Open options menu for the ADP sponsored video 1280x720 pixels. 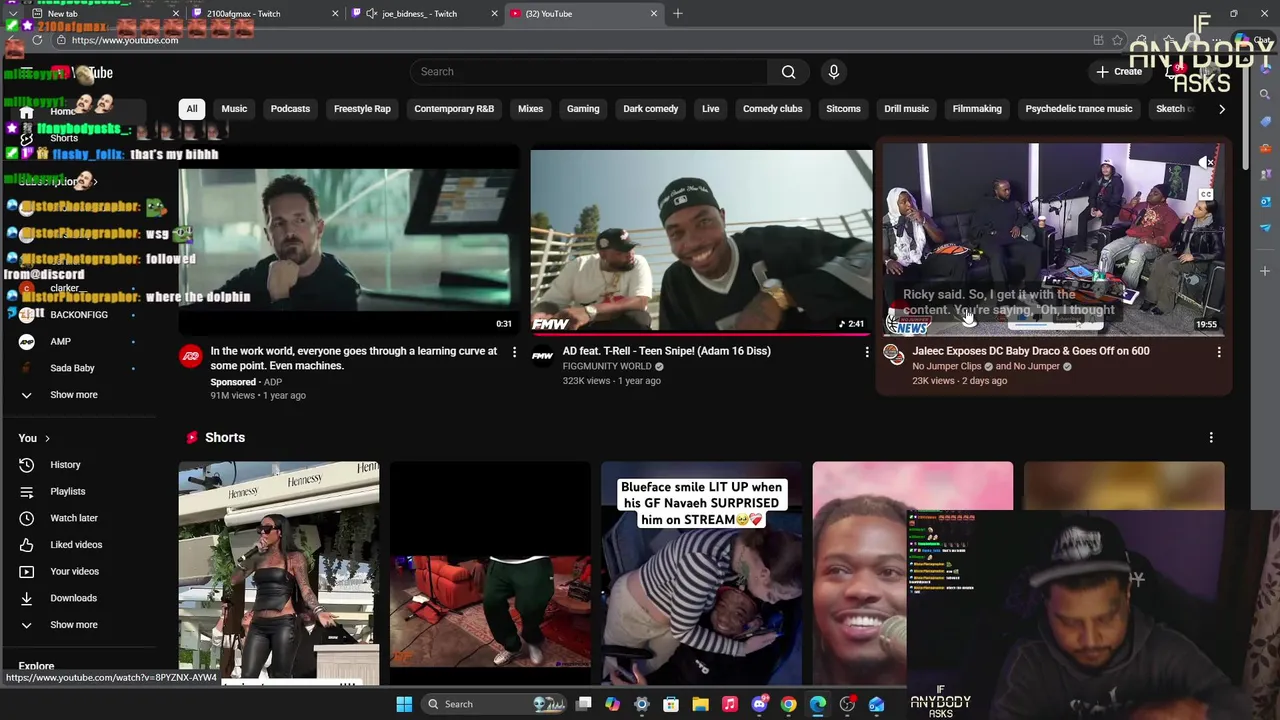514,352
